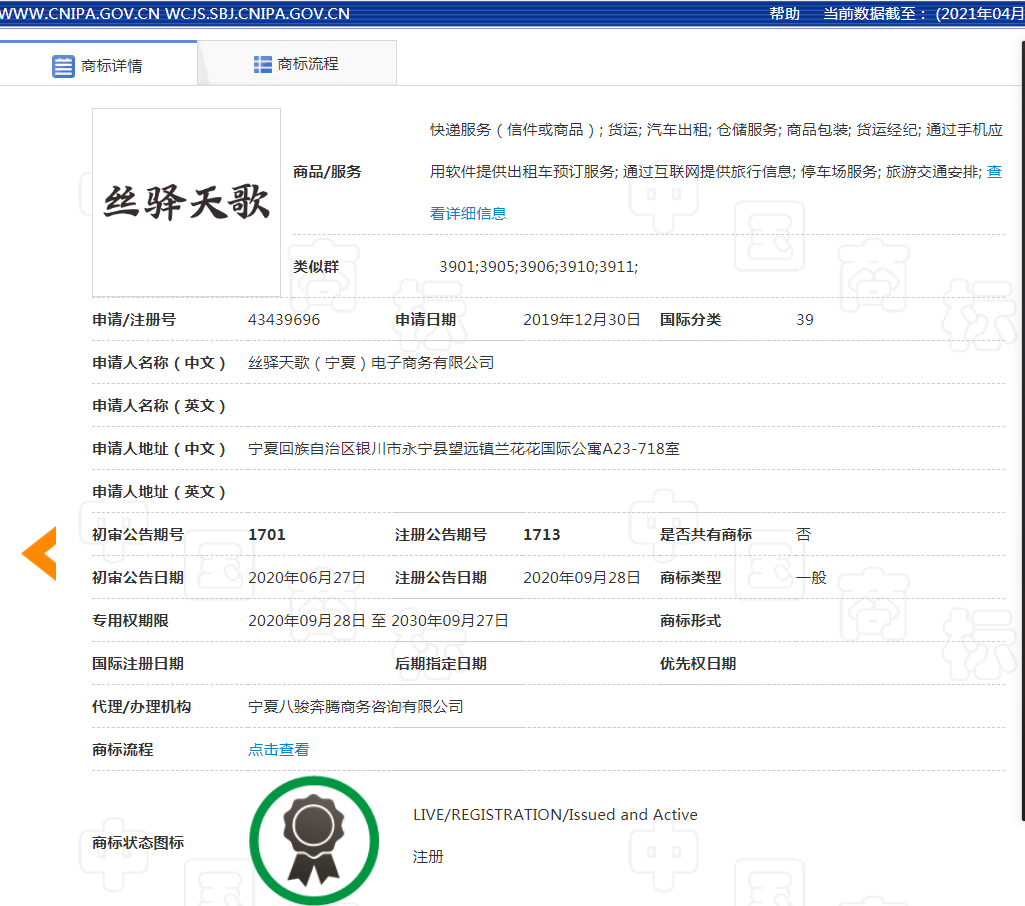Click applicant name 丝驿天歌（宁夏）电子商务有限公司
Image resolution: width=1025 pixels, height=906 pixels.
click(371, 363)
